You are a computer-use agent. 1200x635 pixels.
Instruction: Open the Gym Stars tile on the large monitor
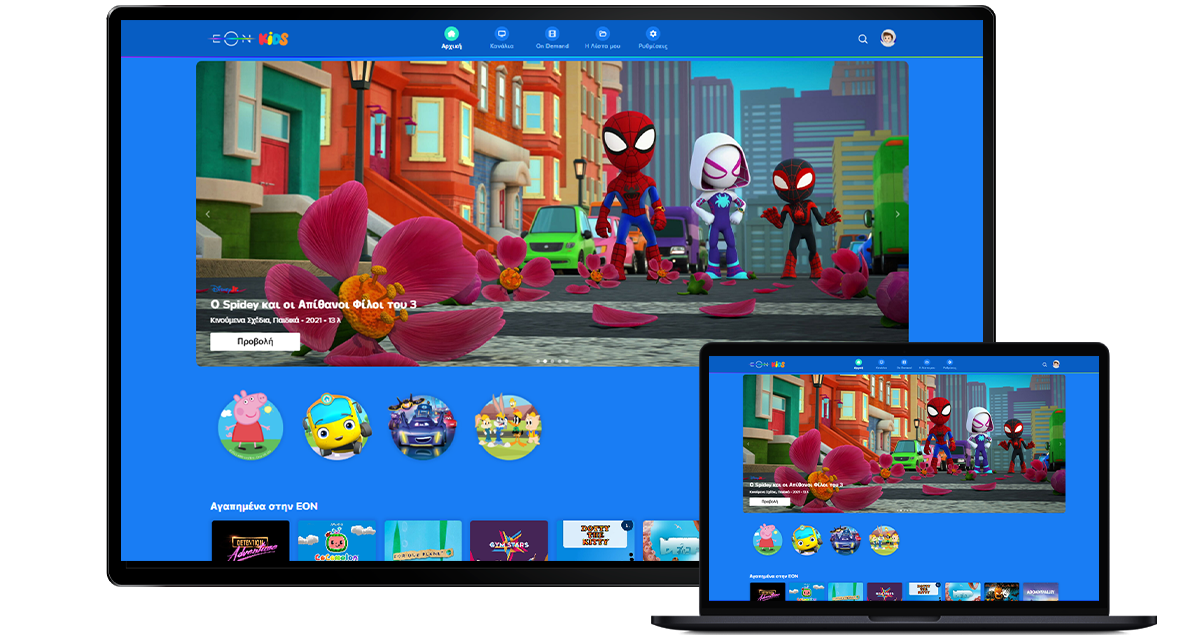(509, 541)
